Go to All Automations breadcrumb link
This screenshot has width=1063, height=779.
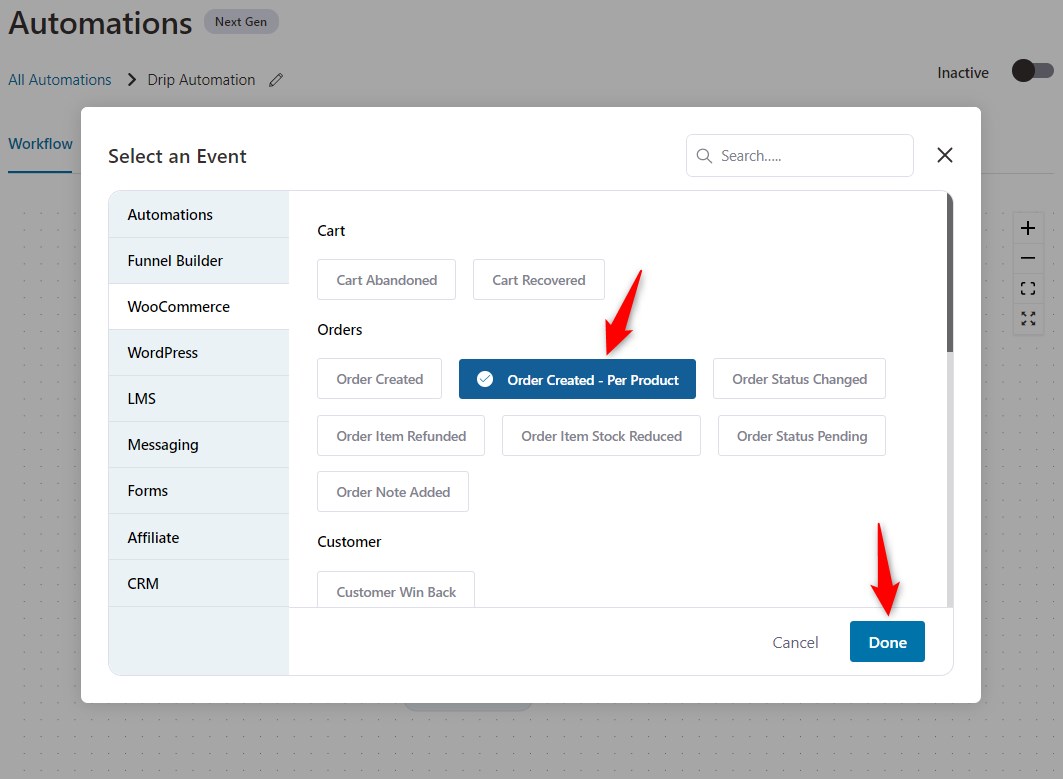coord(60,80)
